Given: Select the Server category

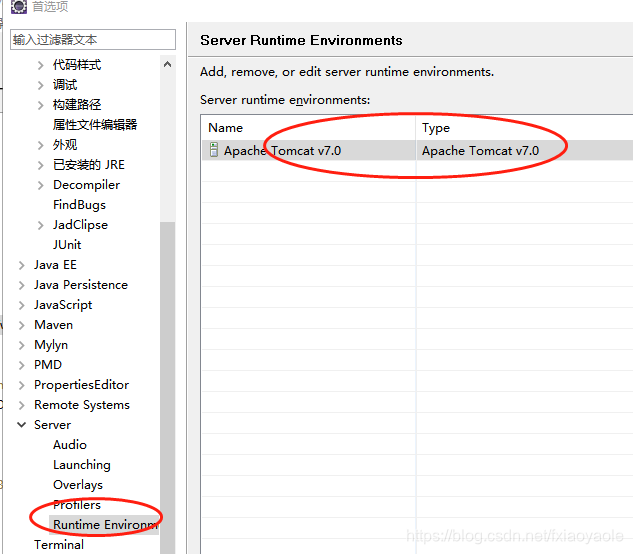Looking at the screenshot, I should [x=52, y=425].
